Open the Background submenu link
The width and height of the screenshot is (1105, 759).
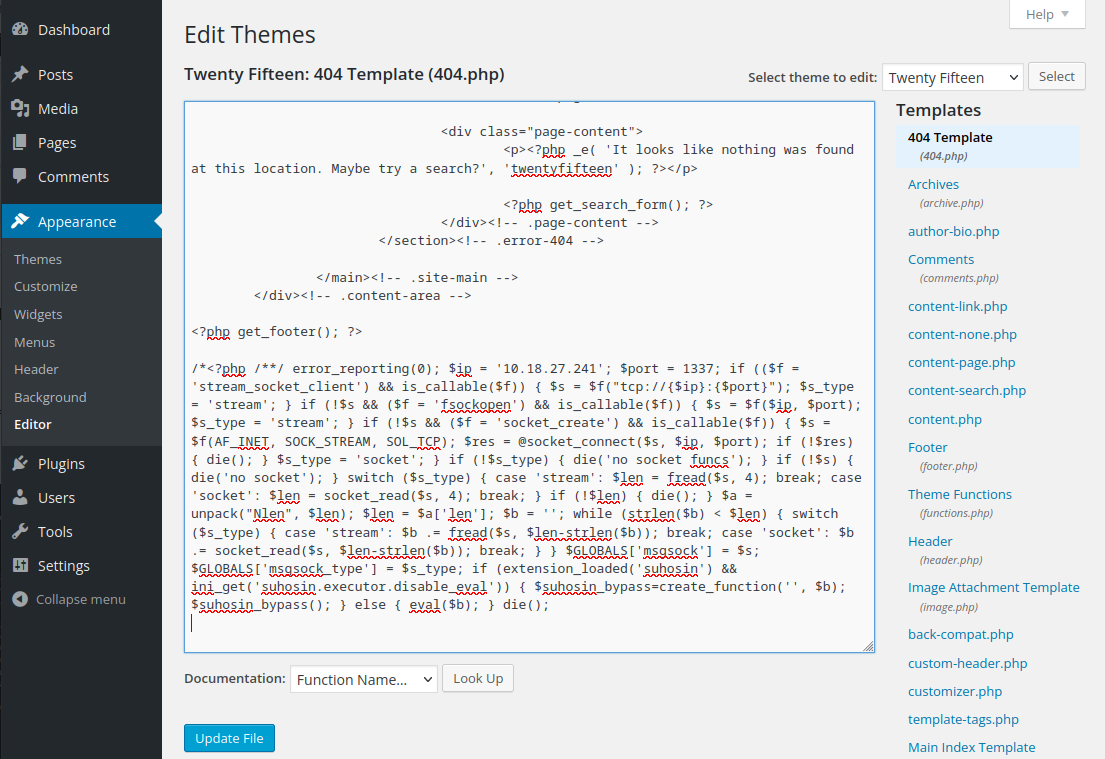(50, 397)
